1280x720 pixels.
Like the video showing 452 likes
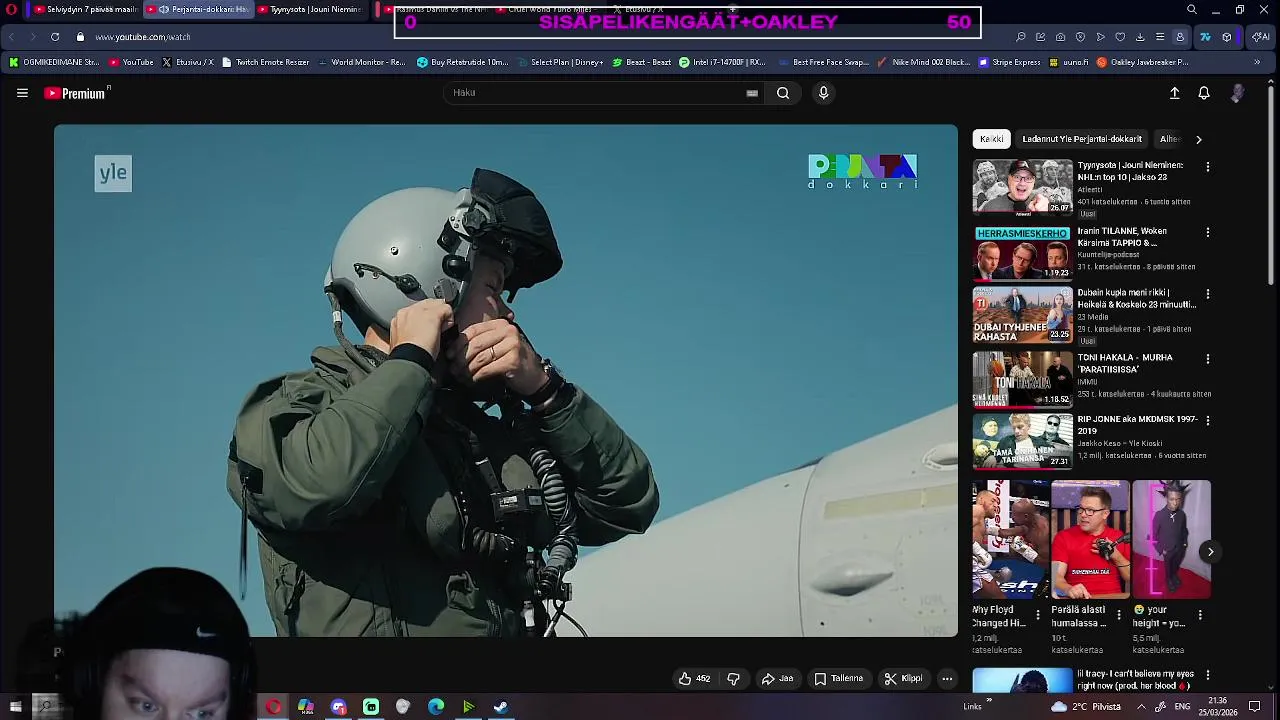pos(695,678)
